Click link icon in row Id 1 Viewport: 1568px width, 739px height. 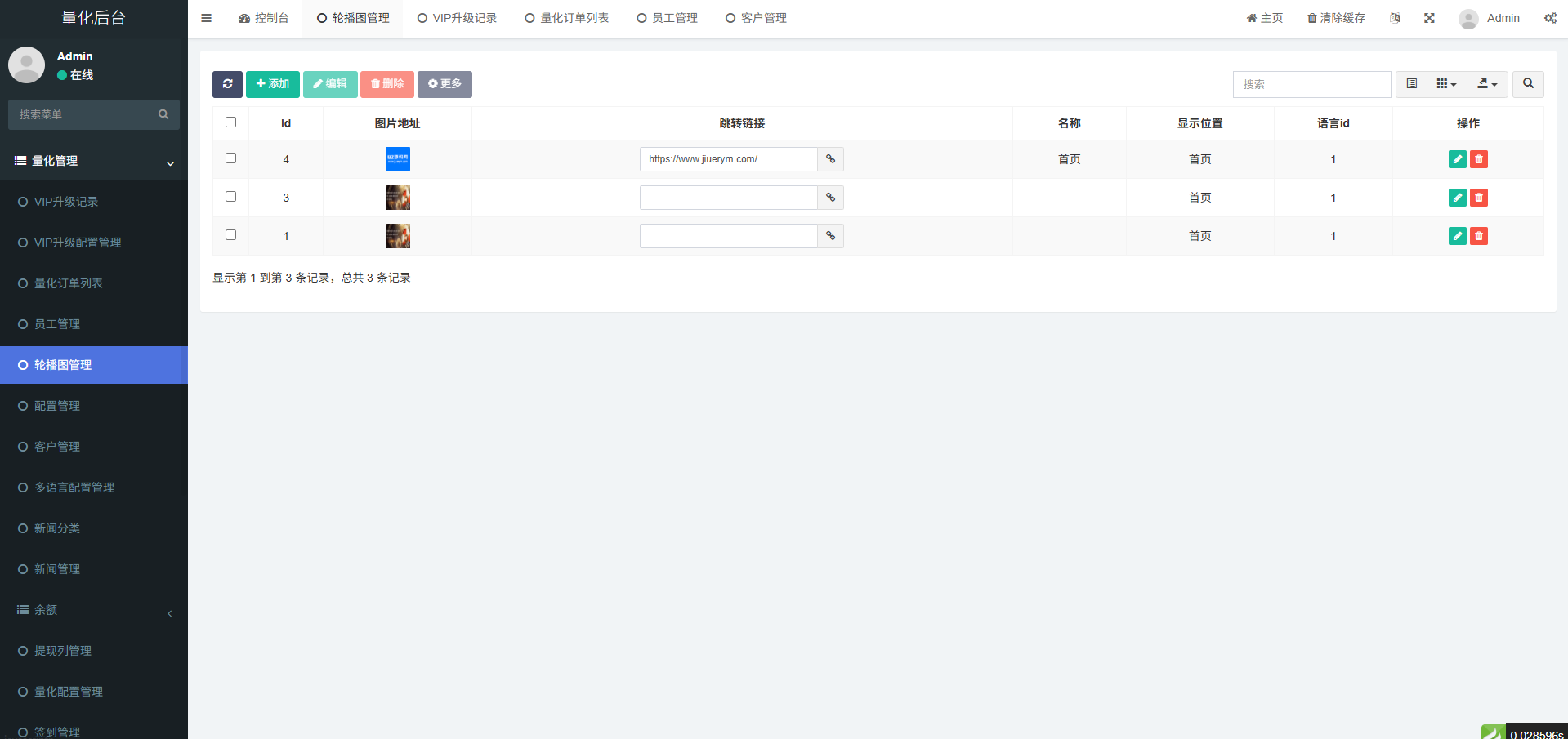pyautogui.click(x=830, y=236)
